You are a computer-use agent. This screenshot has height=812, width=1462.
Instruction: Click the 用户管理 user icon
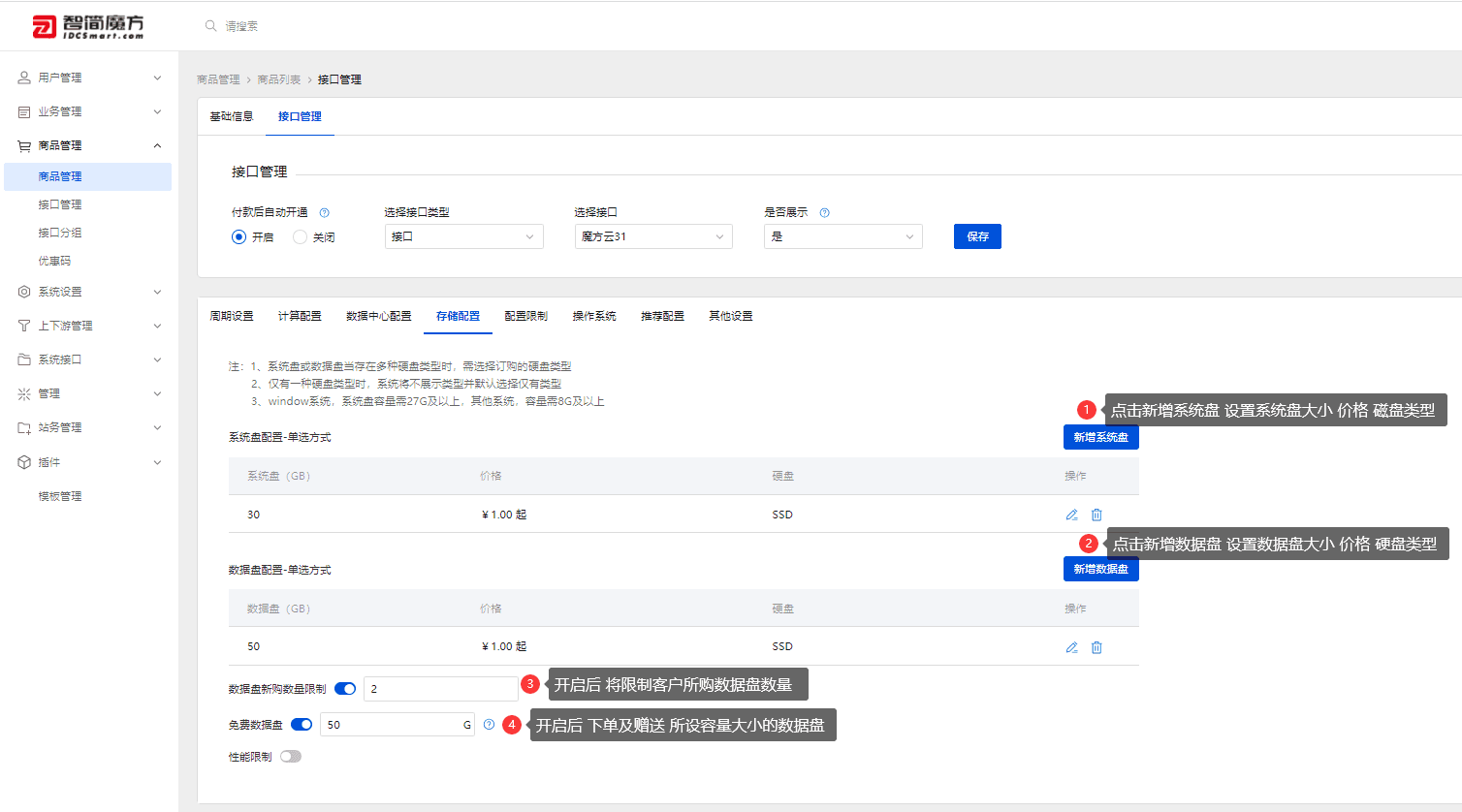[x=24, y=78]
